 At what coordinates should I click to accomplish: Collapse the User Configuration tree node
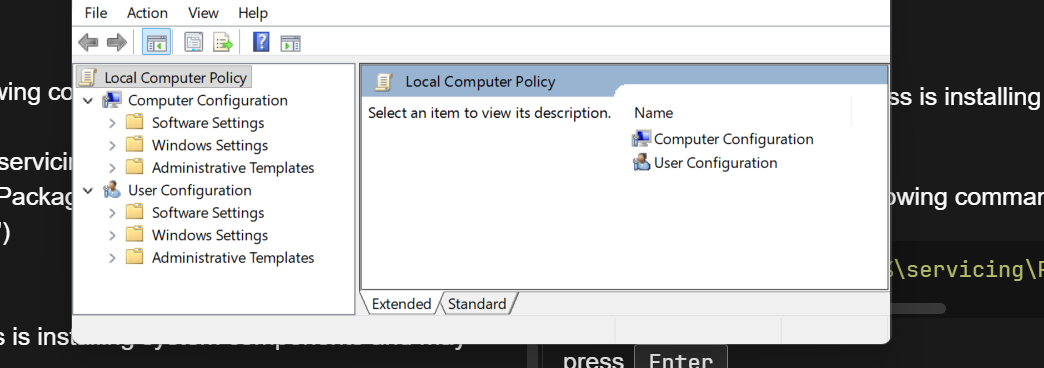pos(88,190)
